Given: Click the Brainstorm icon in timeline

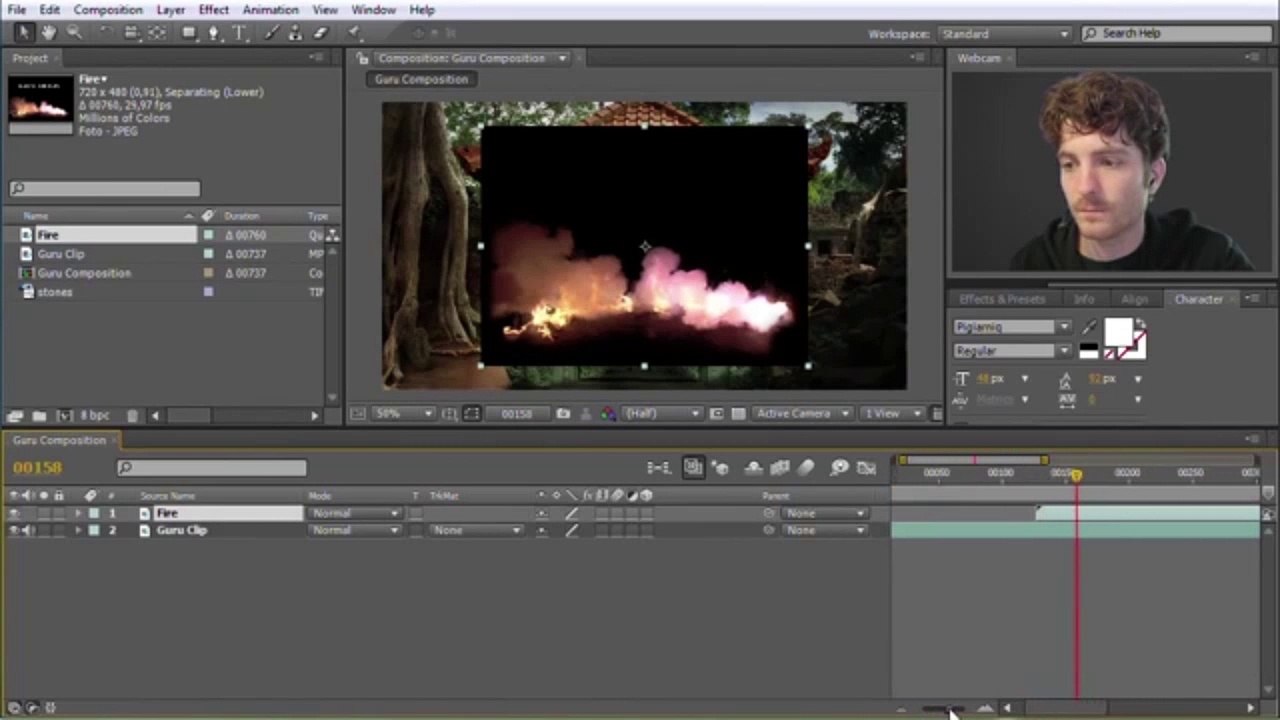Looking at the screenshot, I should (x=839, y=467).
